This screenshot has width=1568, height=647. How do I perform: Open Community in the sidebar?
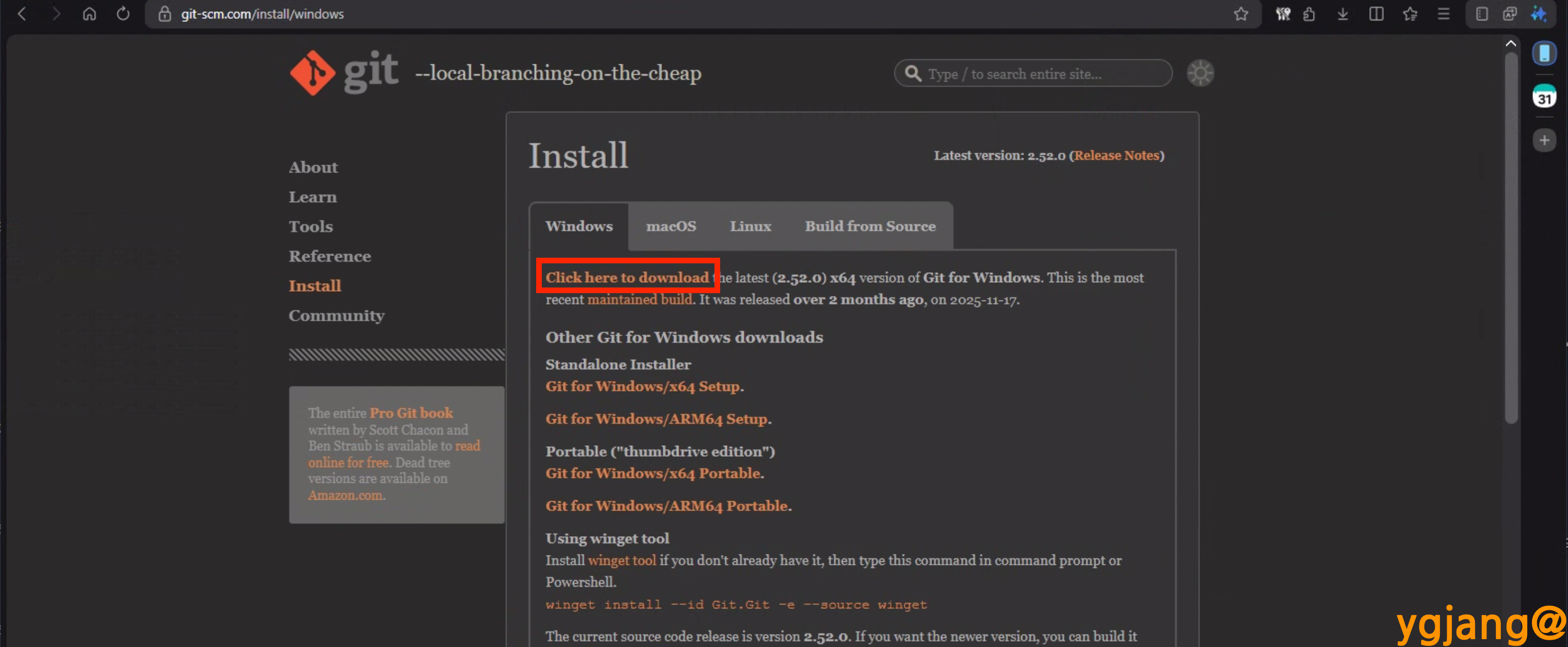tap(337, 316)
